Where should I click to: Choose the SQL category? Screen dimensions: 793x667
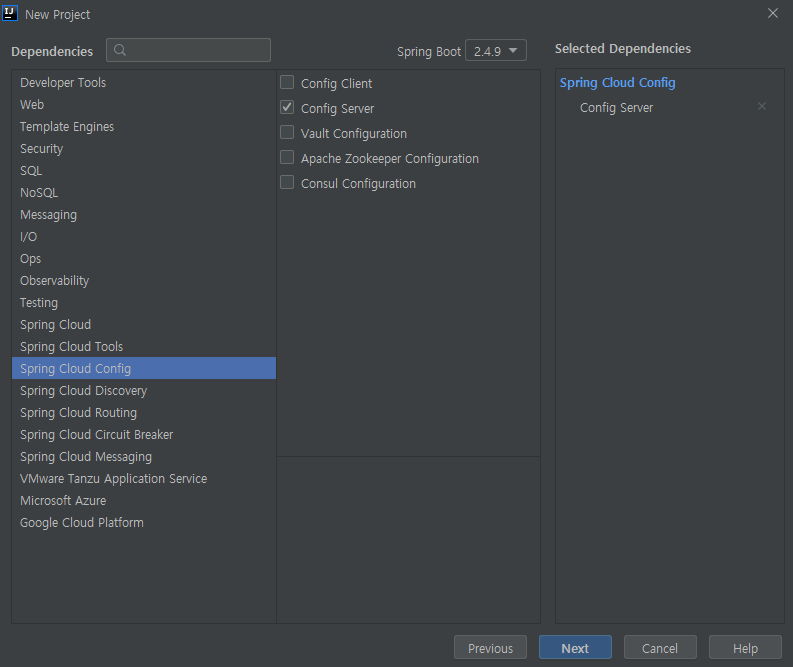(x=144, y=170)
